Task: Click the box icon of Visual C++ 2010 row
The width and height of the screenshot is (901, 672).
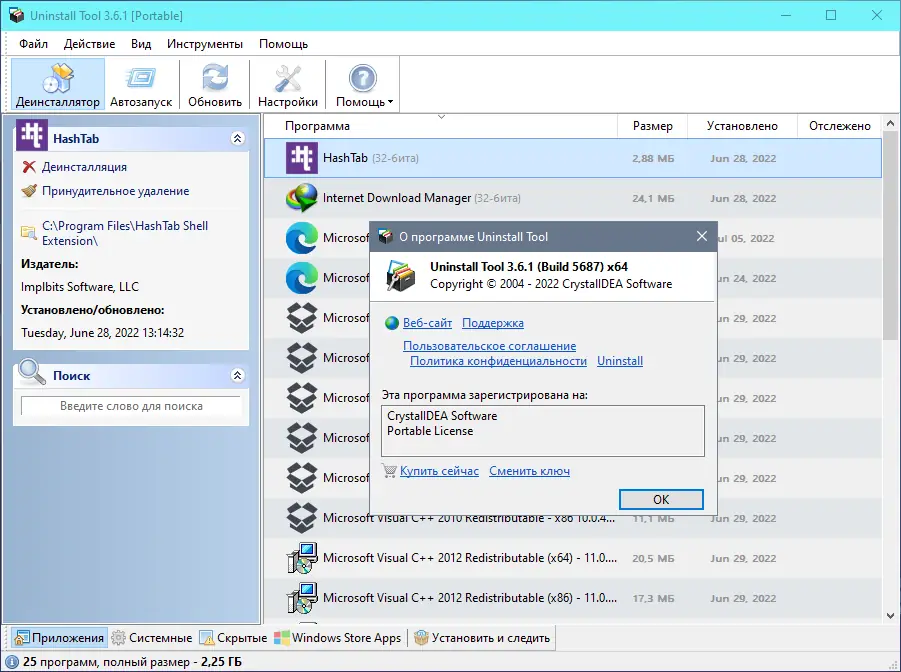Action: pos(302,519)
